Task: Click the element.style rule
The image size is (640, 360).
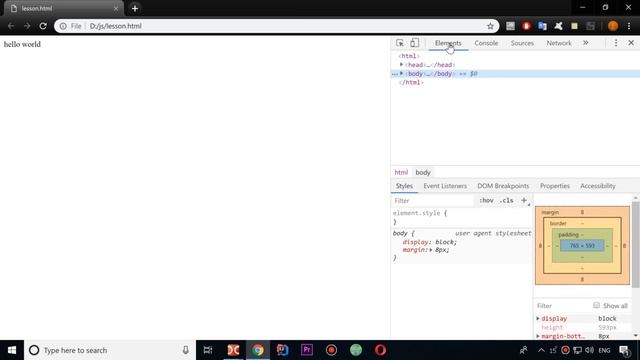Action: coord(420,213)
